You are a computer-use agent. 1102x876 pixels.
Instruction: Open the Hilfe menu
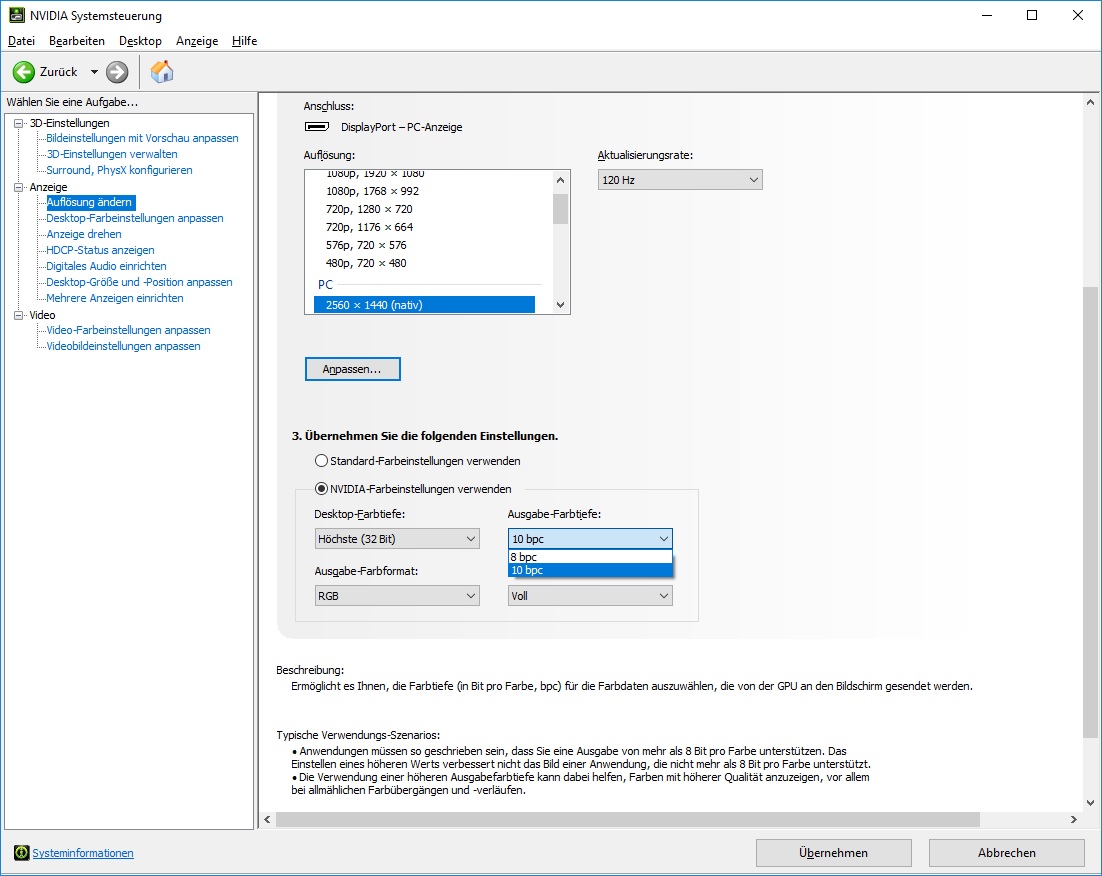tap(245, 41)
